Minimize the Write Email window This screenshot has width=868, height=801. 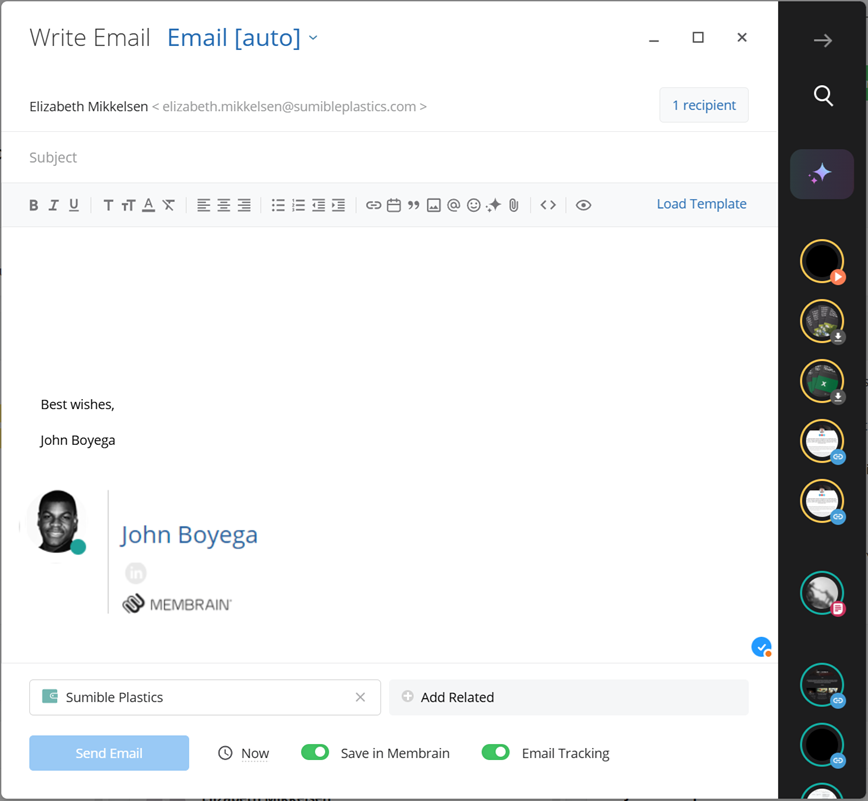(x=654, y=39)
